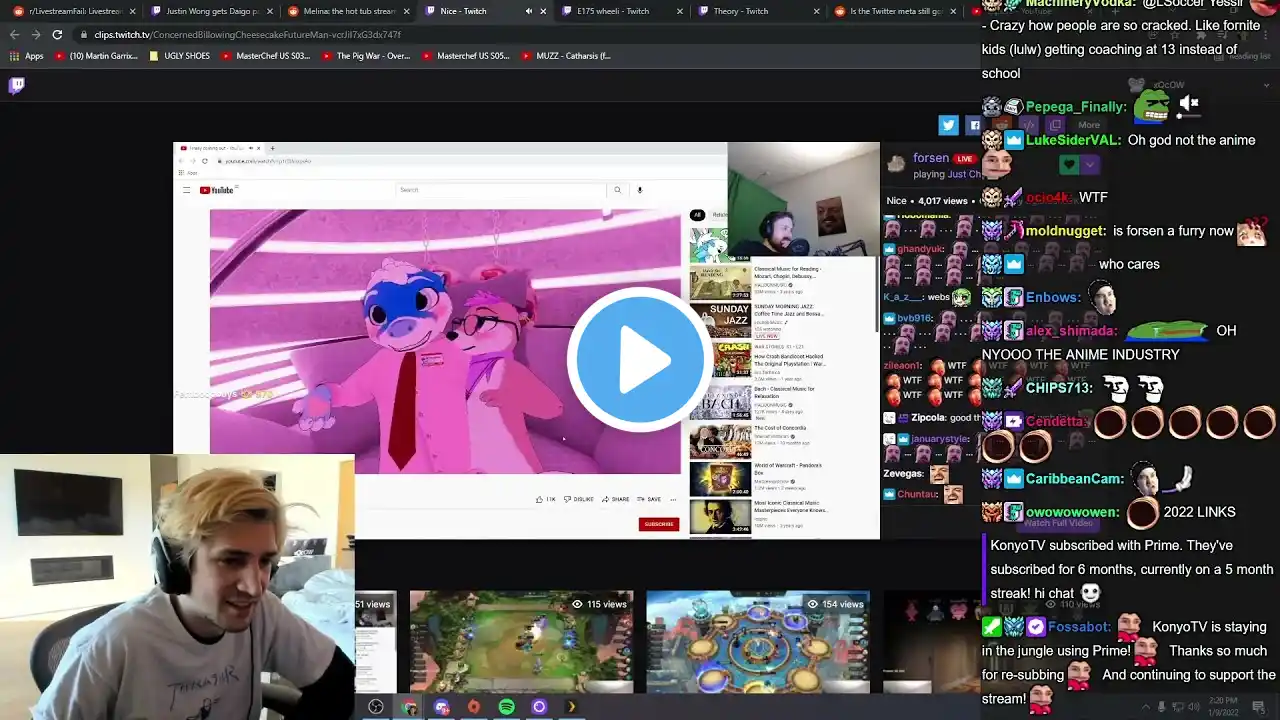Open the Windows notification center icon
1280x720 pixels.
pos(1258,707)
